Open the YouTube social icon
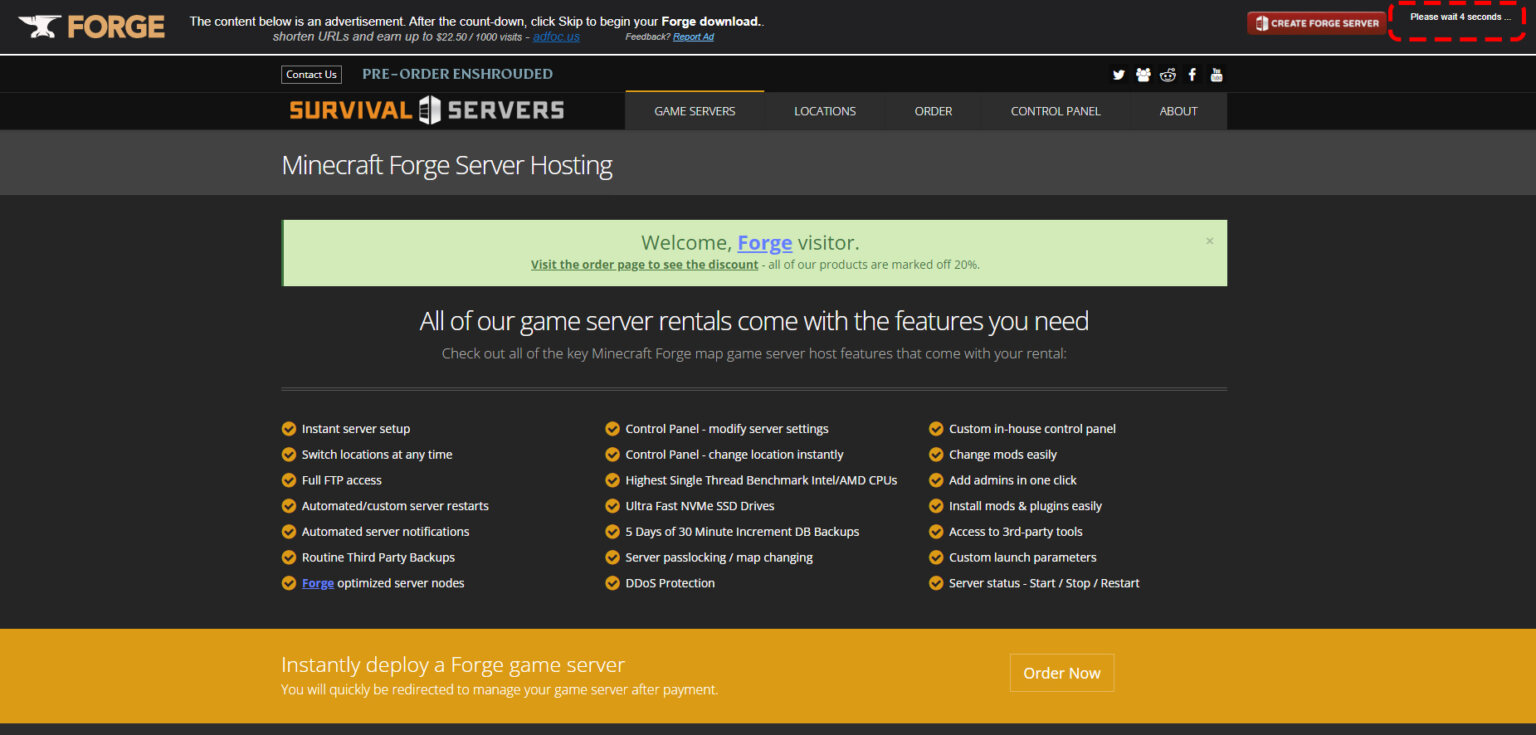Viewport: 1536px width, 735px height. coord(1216,74)
